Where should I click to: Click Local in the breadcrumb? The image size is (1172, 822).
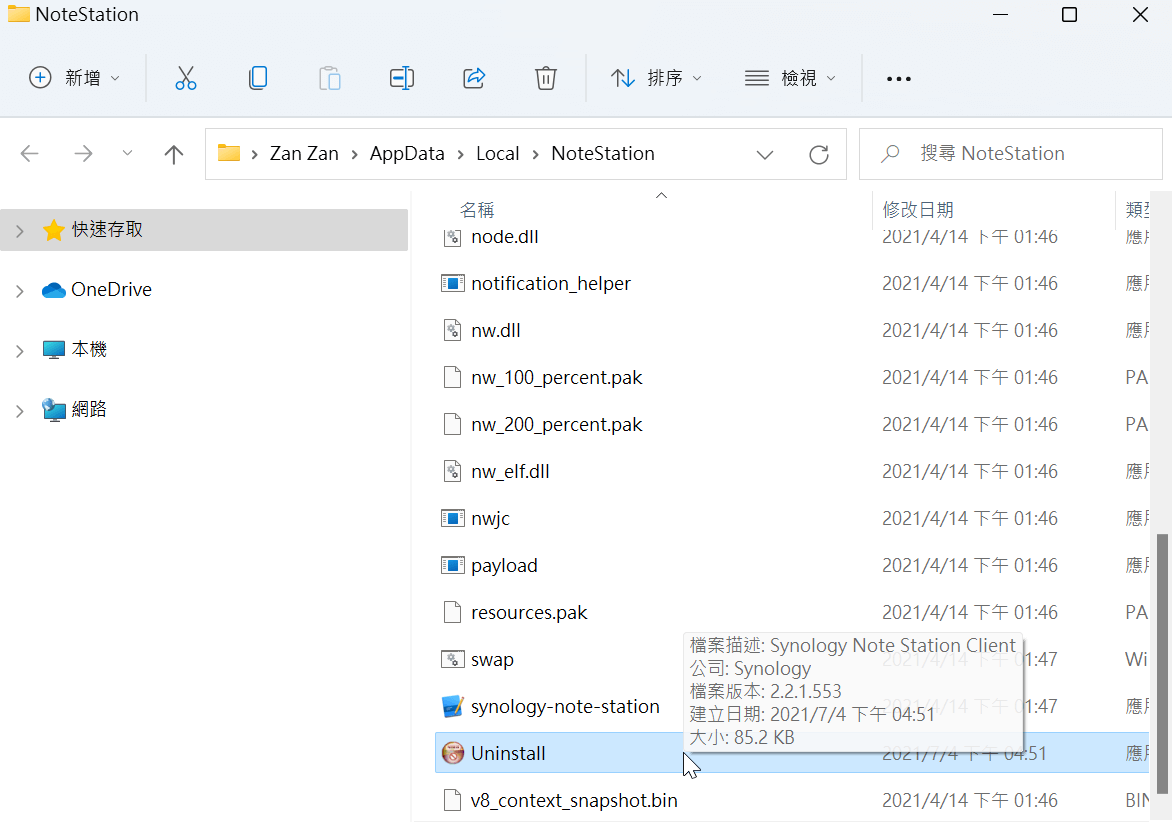point(498,153)
